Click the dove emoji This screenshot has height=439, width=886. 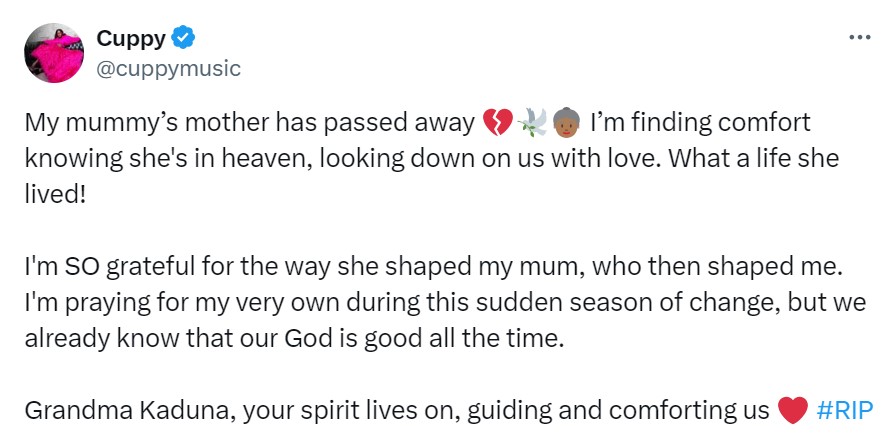coord(531,124)
